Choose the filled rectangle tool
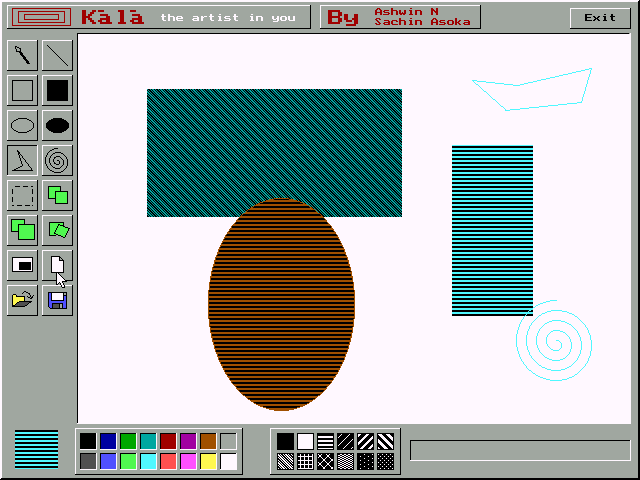Viewport: 640px width, 480px height. point(57,91)
